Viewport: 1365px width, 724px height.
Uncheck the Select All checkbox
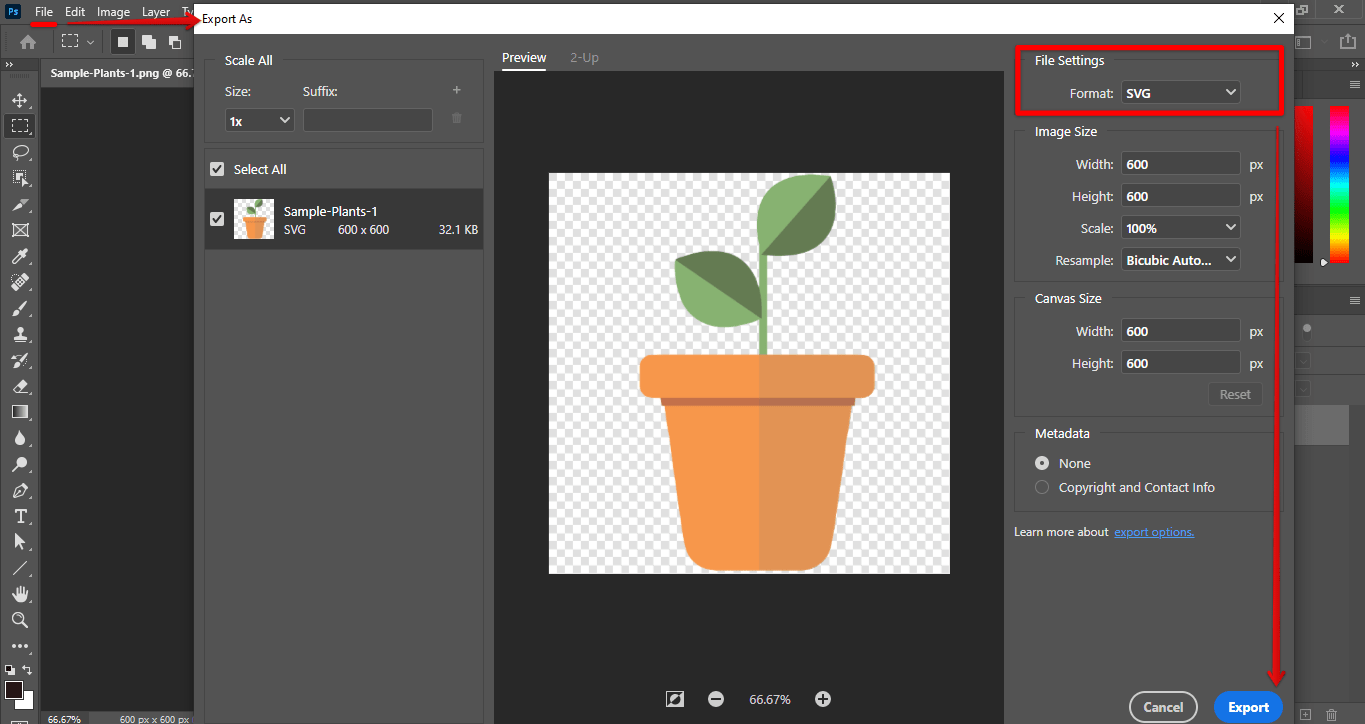pos(217,168)
